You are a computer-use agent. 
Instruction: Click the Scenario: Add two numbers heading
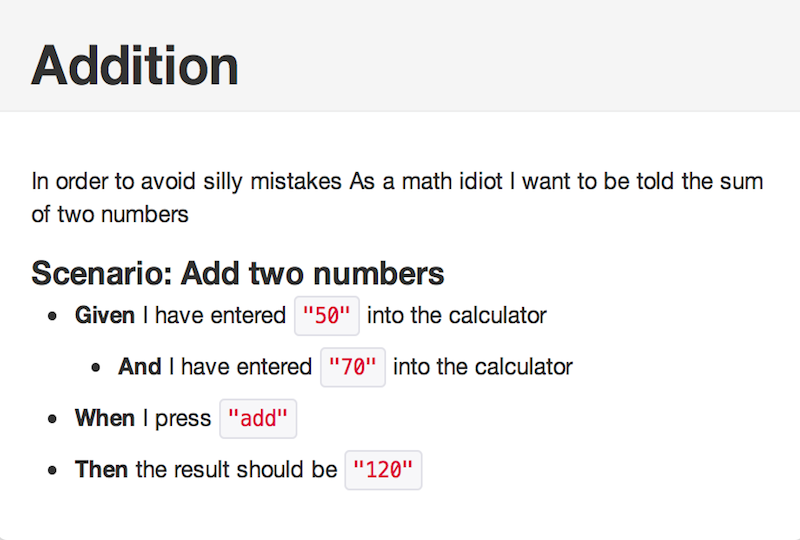[x=238, y=273]
